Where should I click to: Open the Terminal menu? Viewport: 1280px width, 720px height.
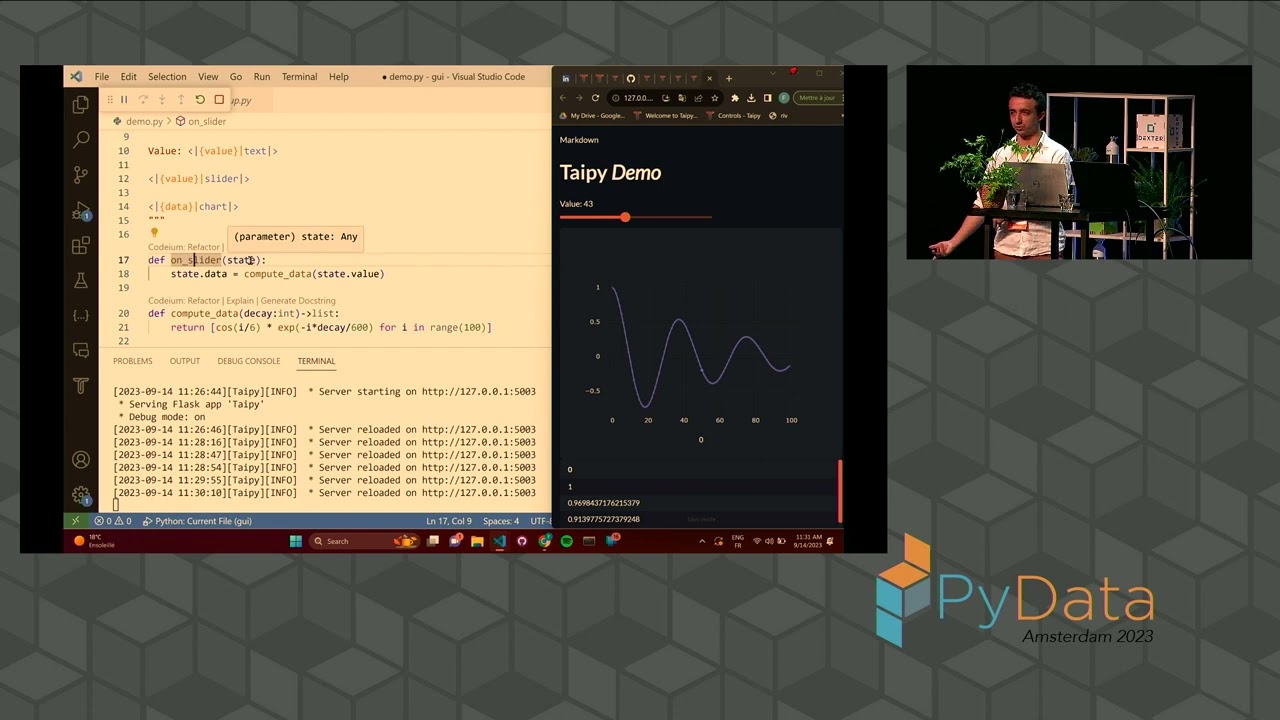click(299, 77)
